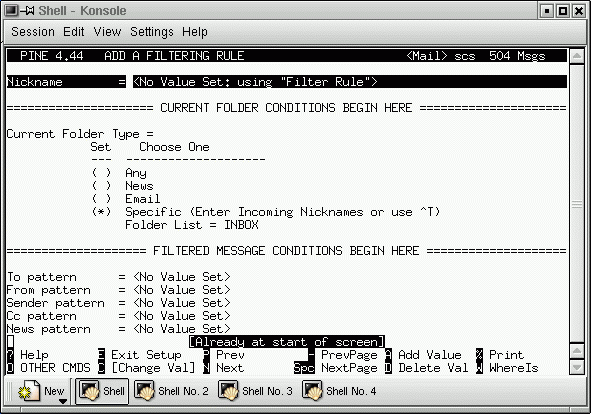Switch to Shell No. 4 tab
The width and height of the screenshot is (591, 414).
click(x=339, y=391)
